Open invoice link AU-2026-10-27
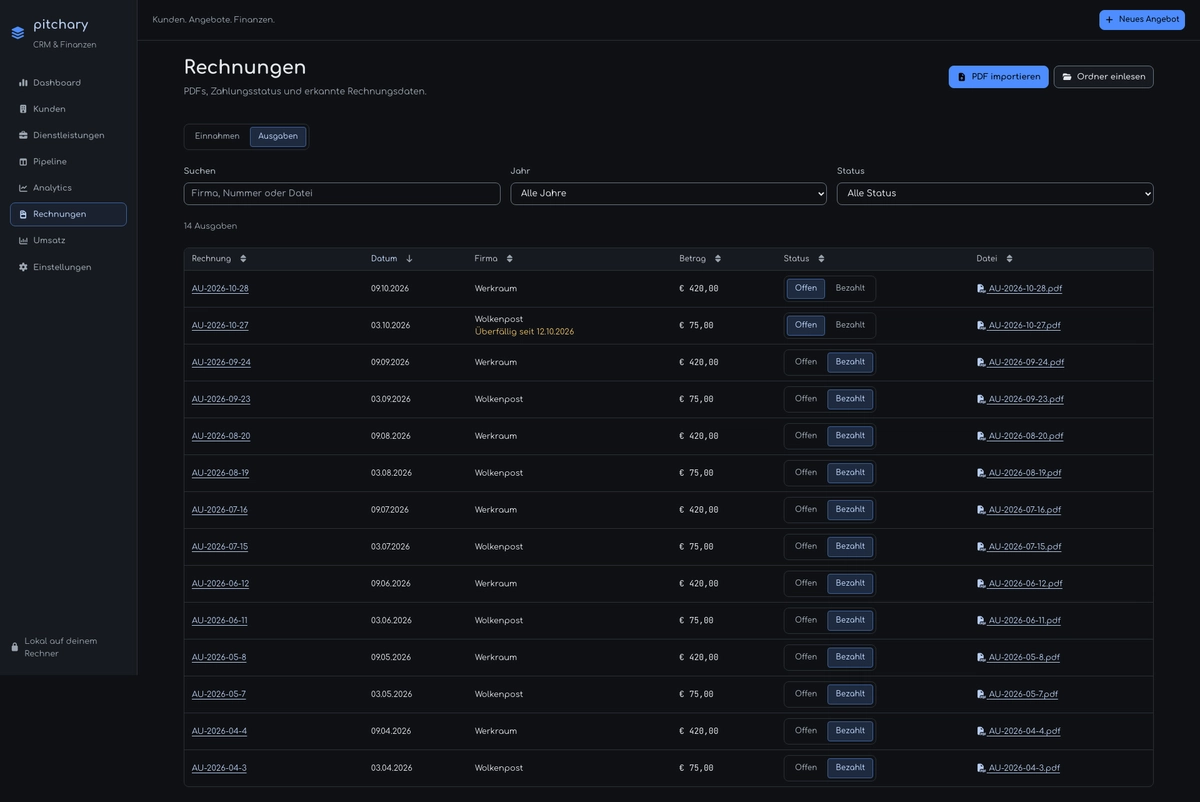Image resolution: width=1200 pixels, height=802 pixels. point(220,326)
